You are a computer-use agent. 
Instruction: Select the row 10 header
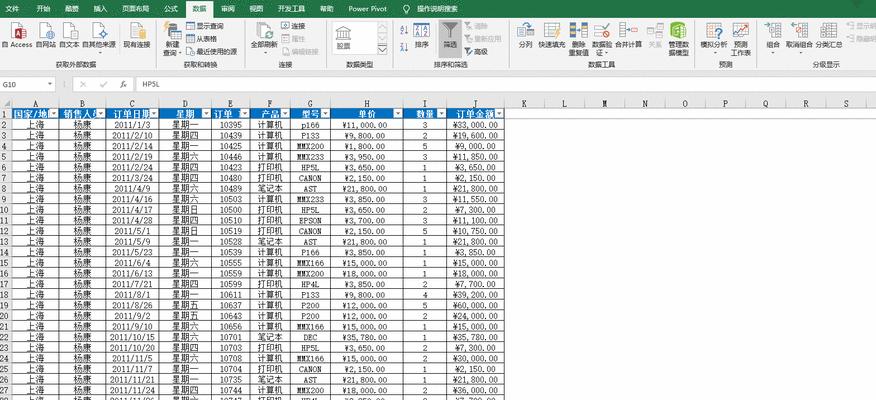pos(6,210)
